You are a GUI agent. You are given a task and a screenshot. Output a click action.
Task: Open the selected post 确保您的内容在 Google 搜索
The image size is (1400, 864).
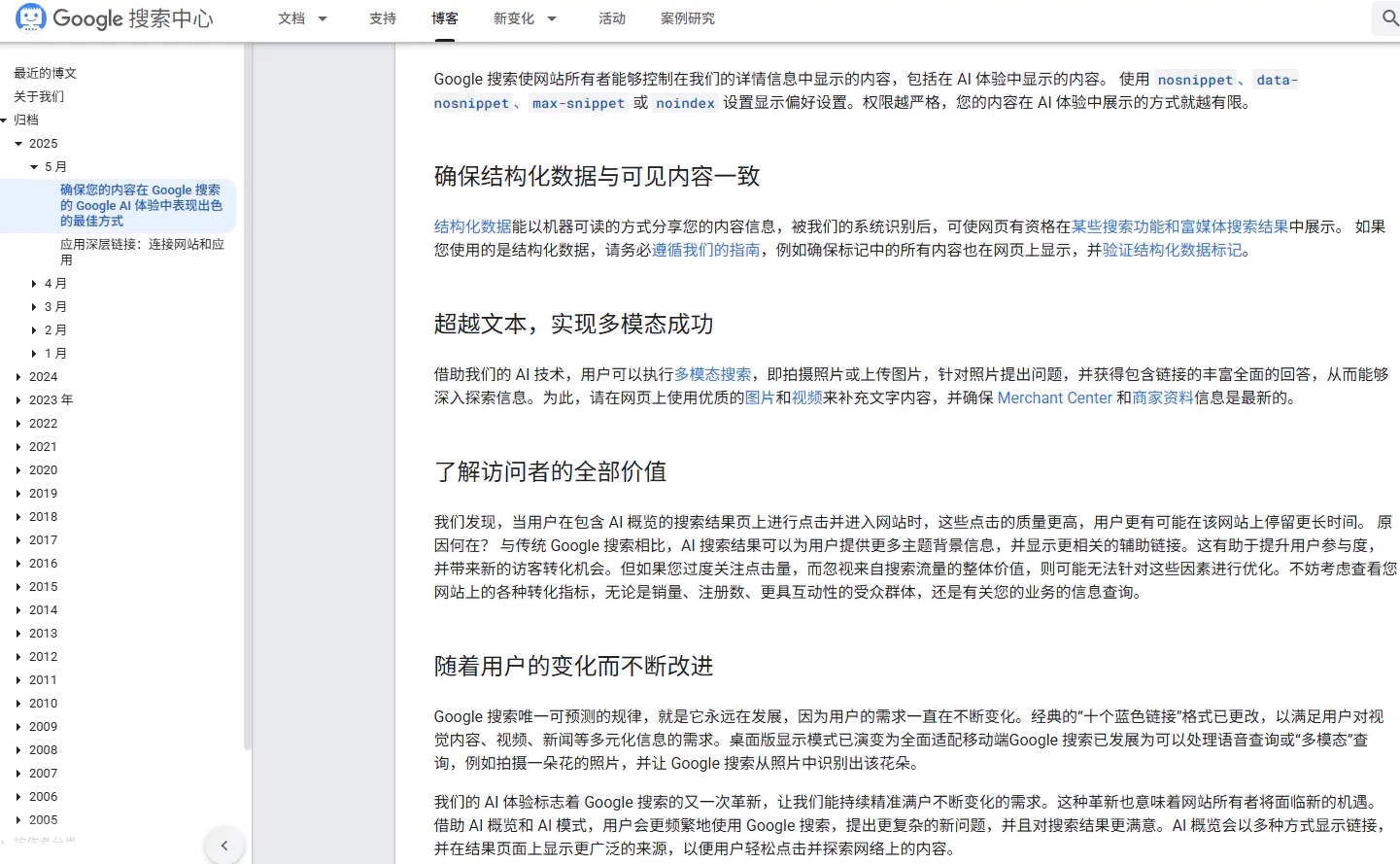141,205
